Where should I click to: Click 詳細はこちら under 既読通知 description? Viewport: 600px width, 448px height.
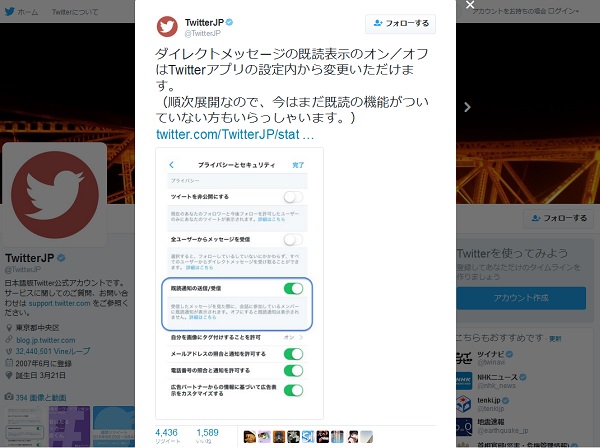tap(202, 317)
